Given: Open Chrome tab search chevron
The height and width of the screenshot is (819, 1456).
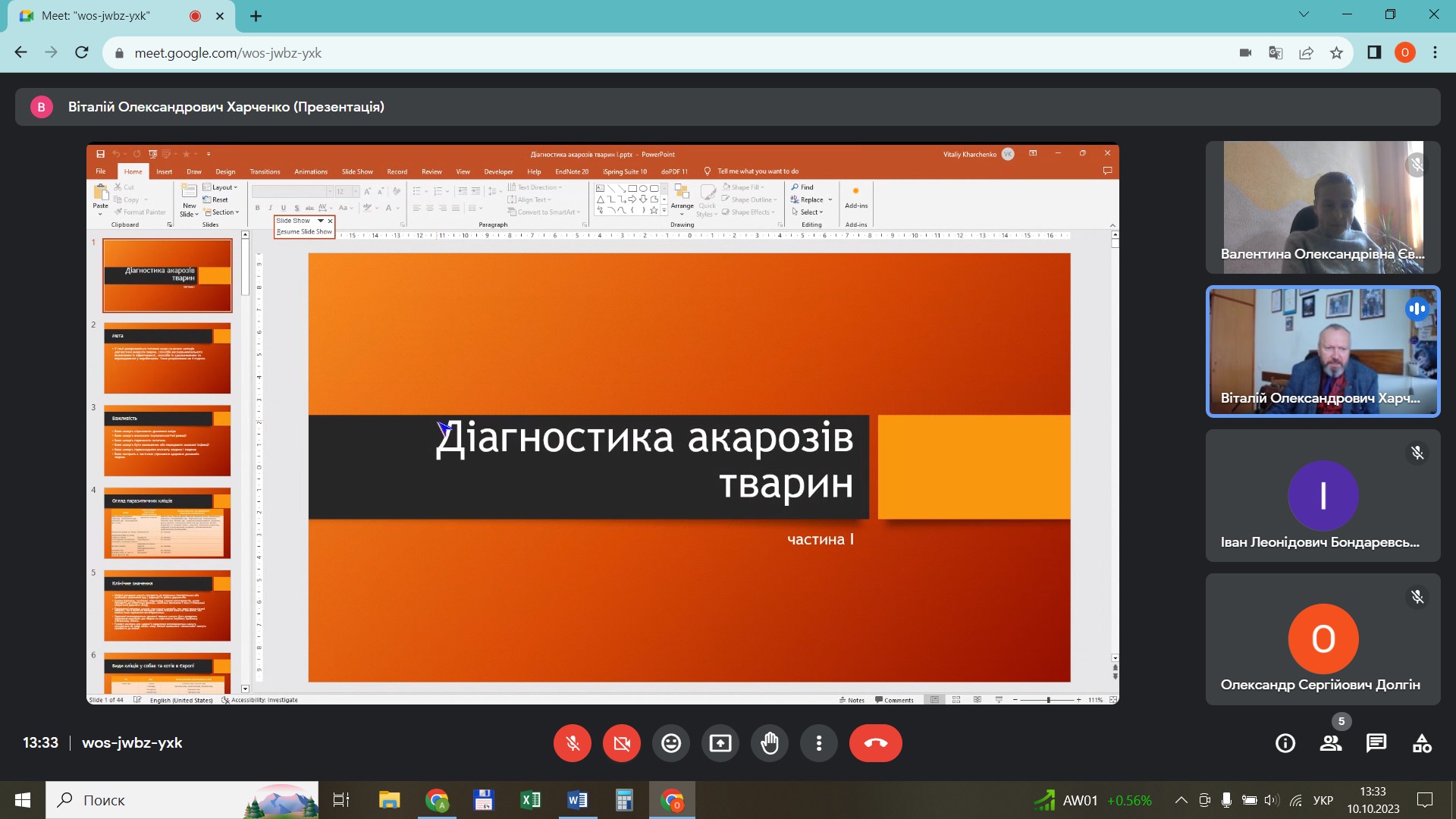Looking at the screenshot, I should [1304, 14].
